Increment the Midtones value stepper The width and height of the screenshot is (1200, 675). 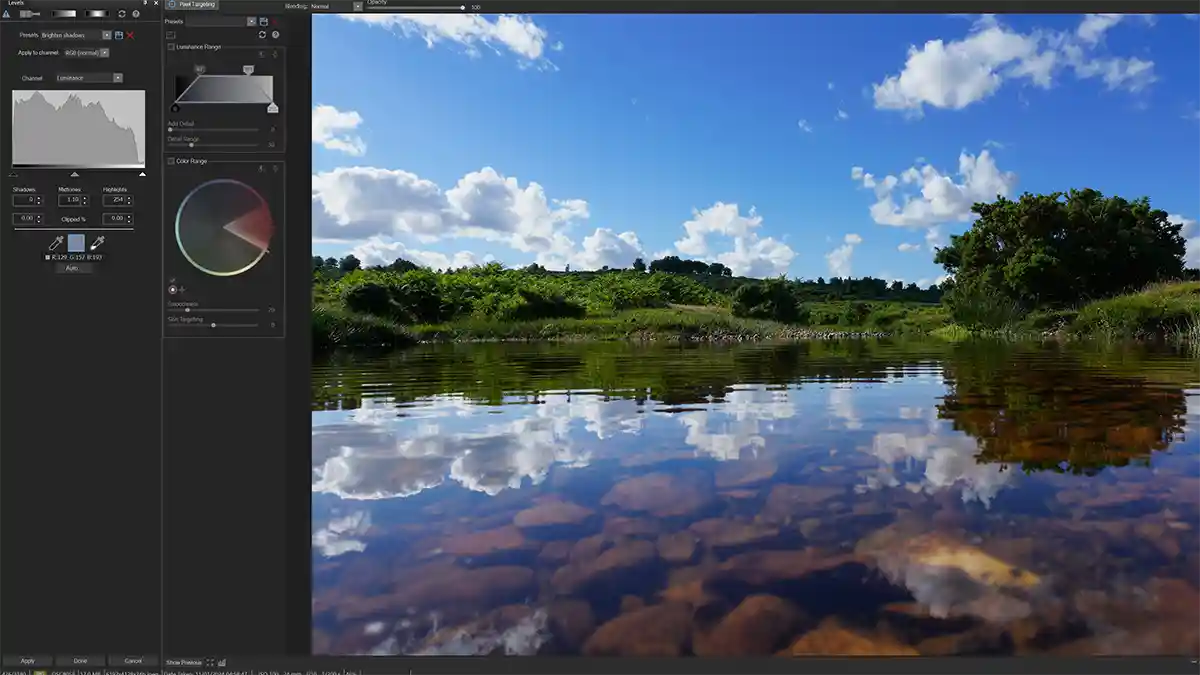[85, 197]
